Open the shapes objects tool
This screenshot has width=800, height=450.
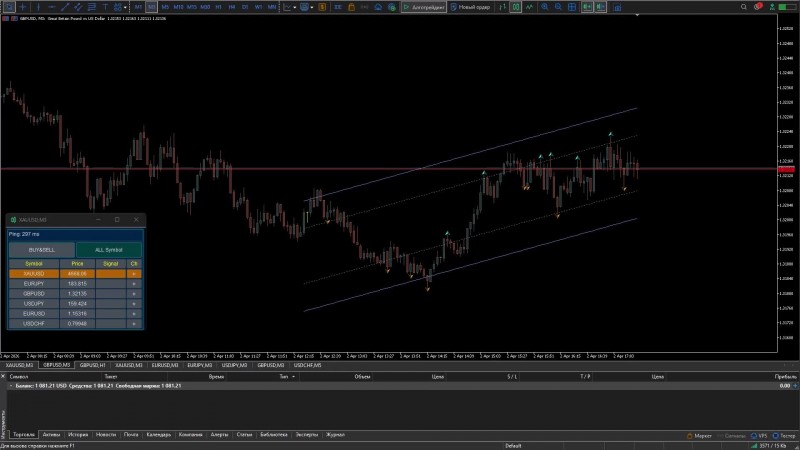click(118, 7)
